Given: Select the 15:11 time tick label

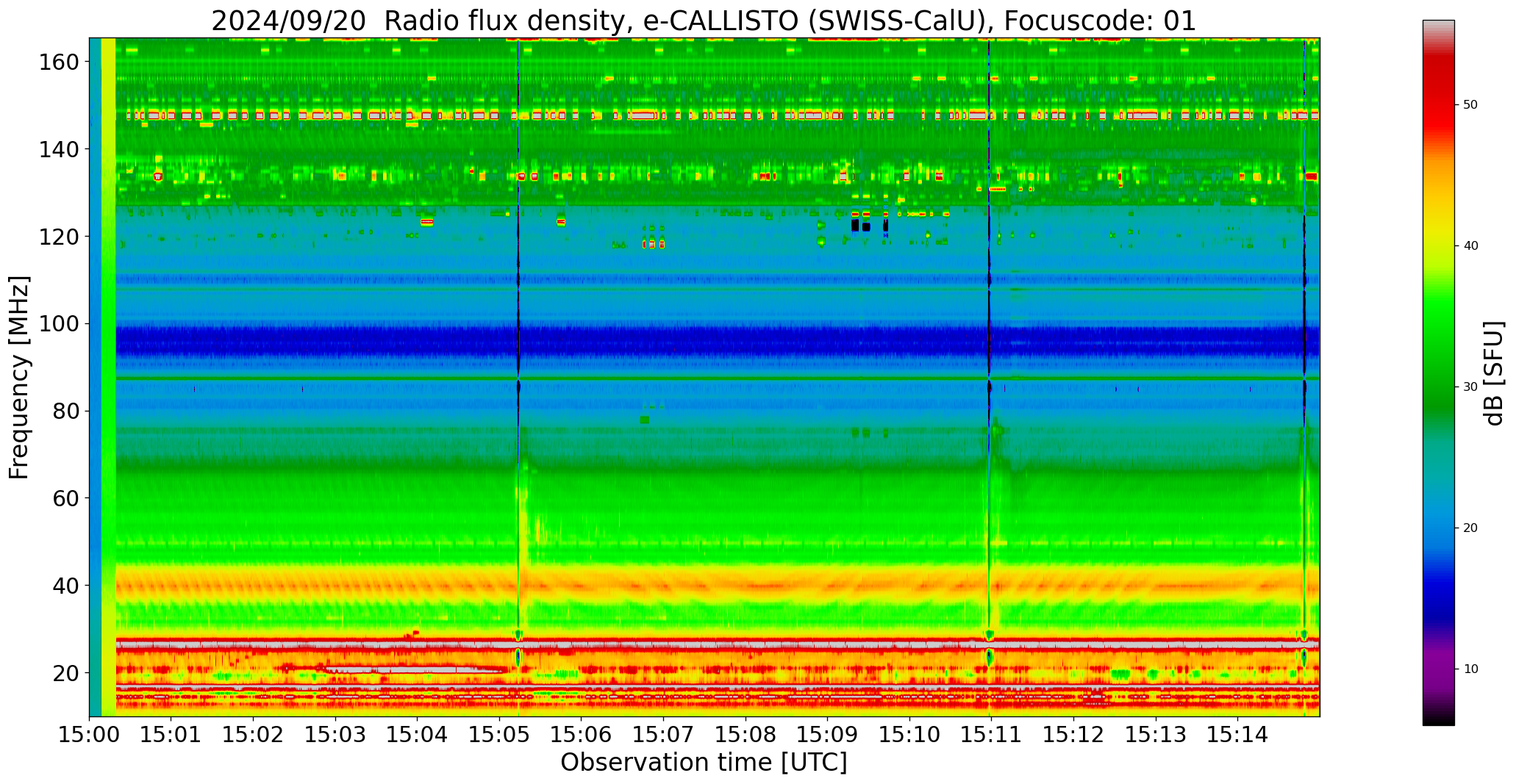Looking at the screenshot, I should coord(991,735).
